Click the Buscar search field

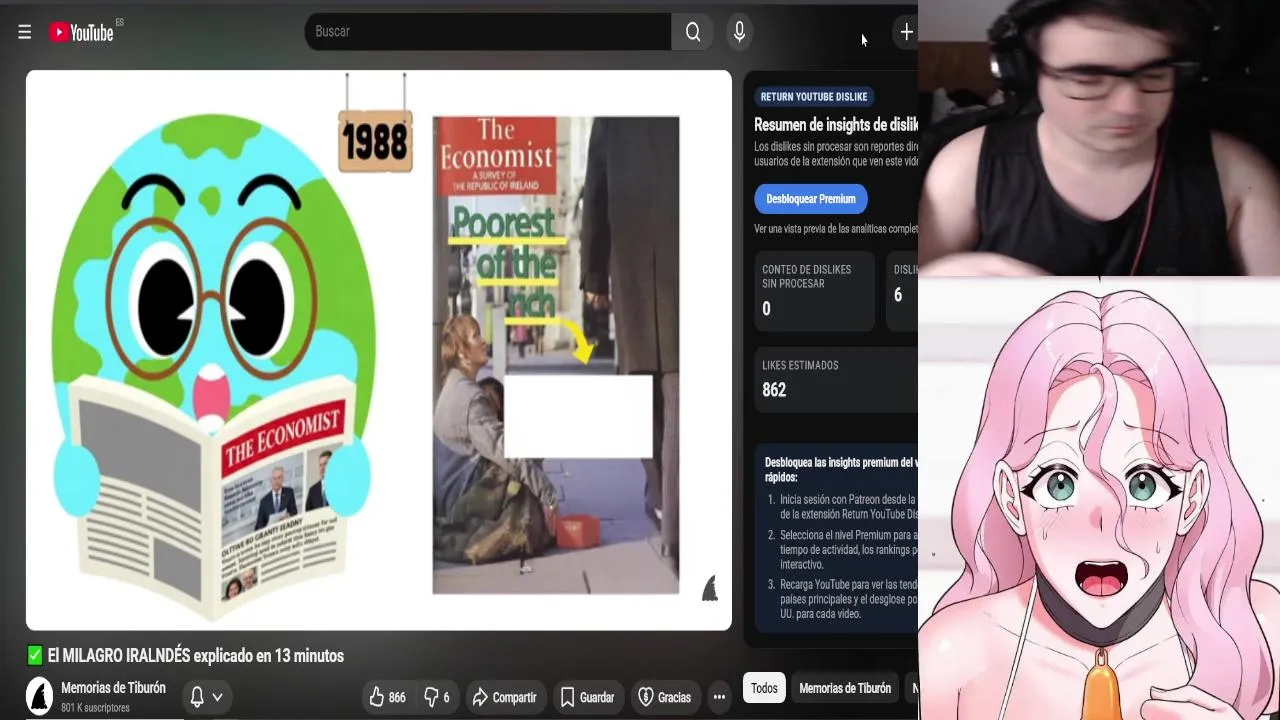point(488,32)
